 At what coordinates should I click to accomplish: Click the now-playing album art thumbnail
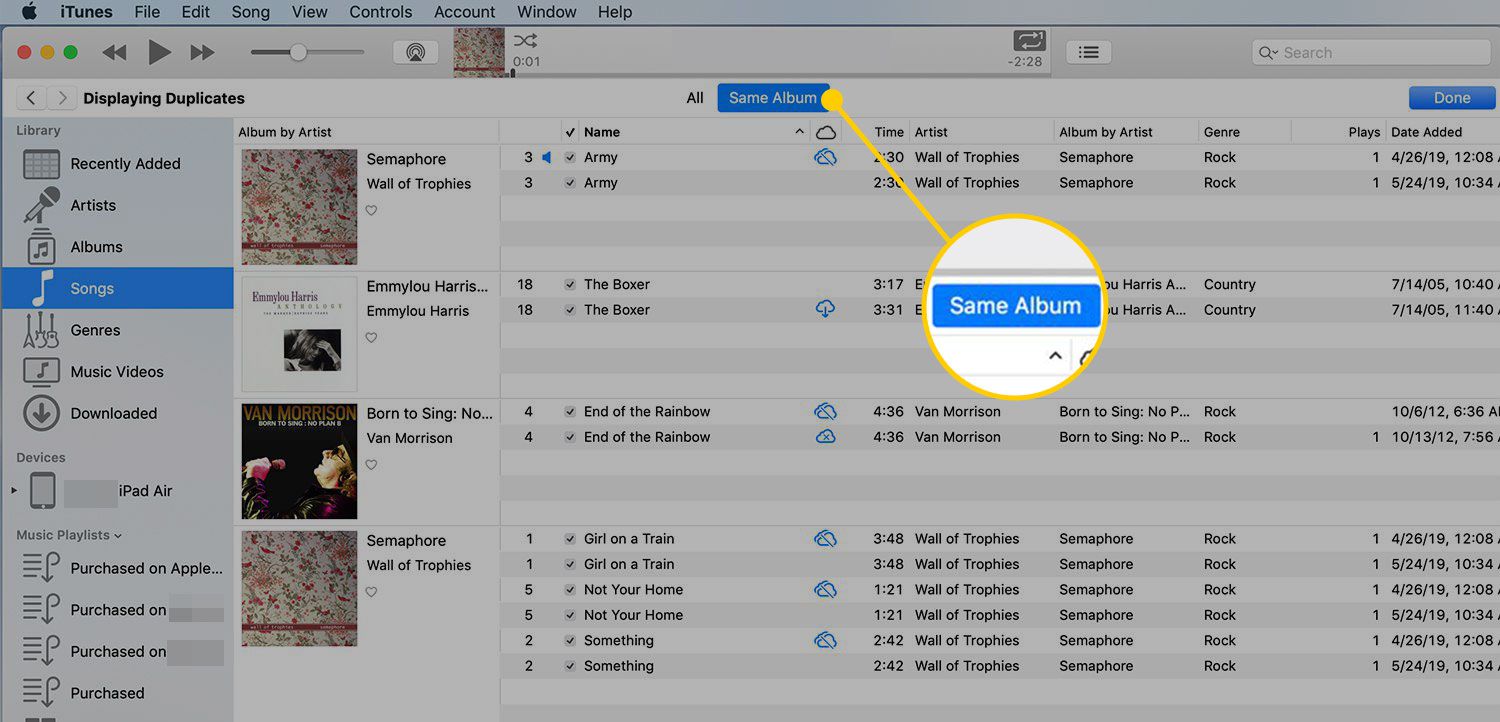tap(479, 52)
